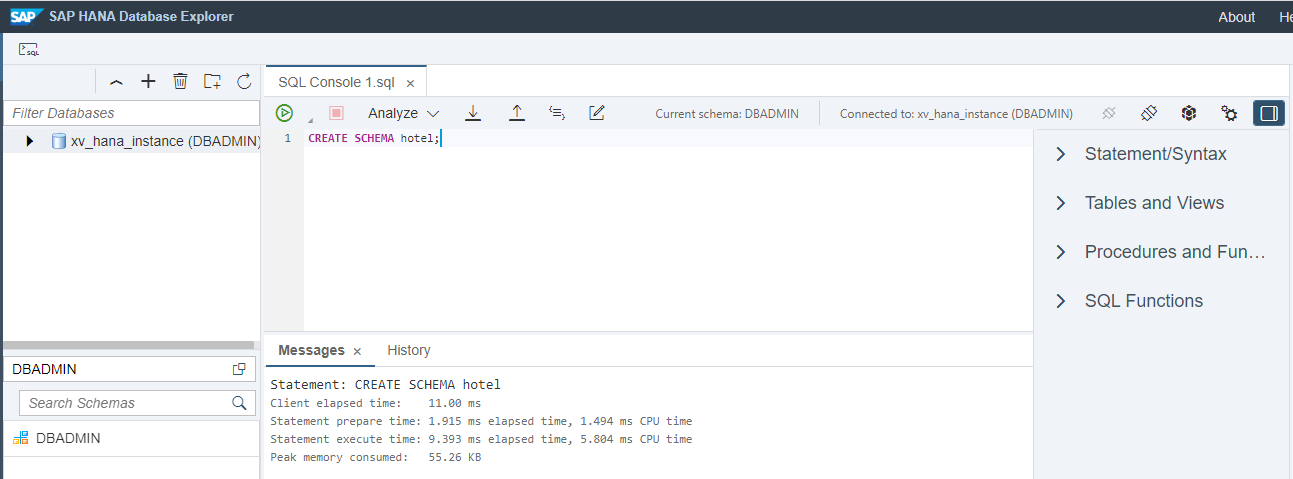The image size is (1293, 479).
Task: Open the DBADMIN schema selector popup icon
Action: [x=239, y=369]
